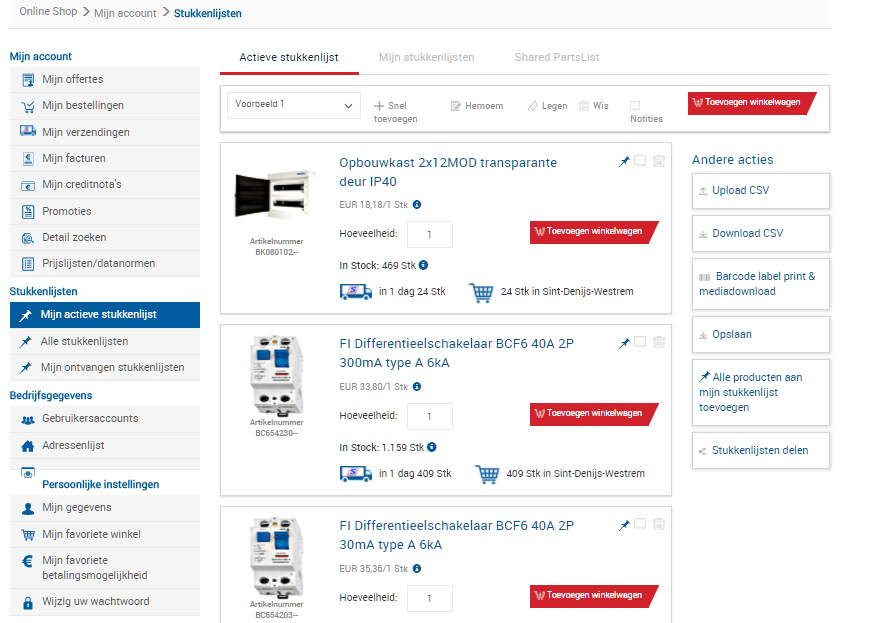Click stock info icon next to 1.159 Stk

[432, 447]
